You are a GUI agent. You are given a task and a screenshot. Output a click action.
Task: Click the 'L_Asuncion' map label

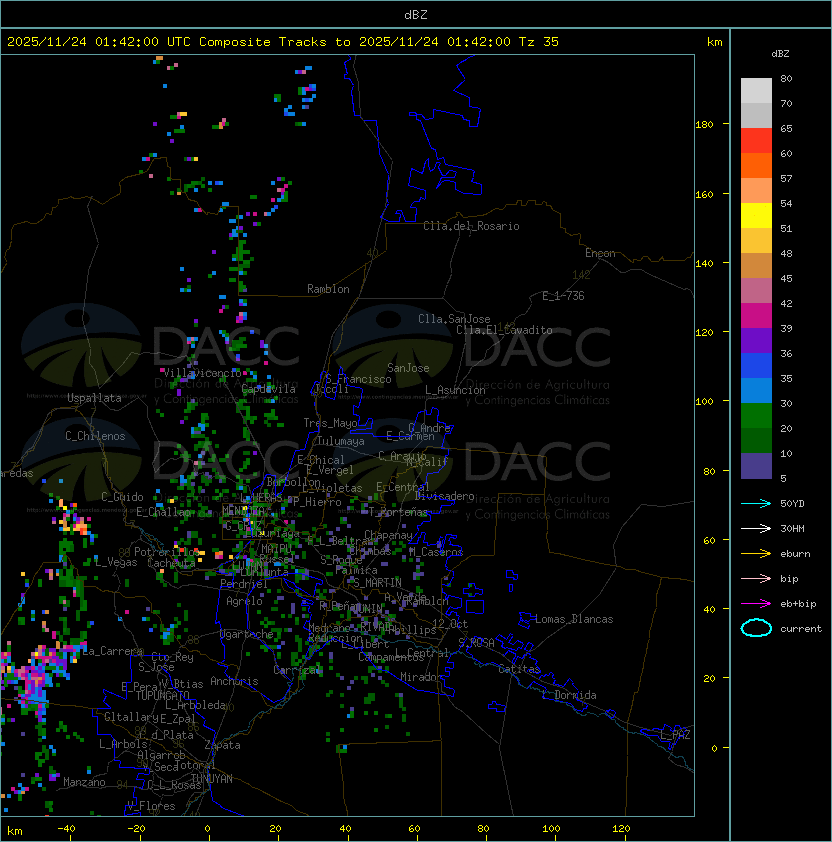pyautogui.click(x=455, y=390)
